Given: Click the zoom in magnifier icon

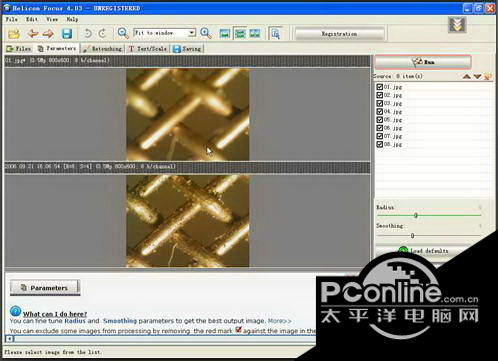Looking at the screenshot, I should (x=206, y=33).
